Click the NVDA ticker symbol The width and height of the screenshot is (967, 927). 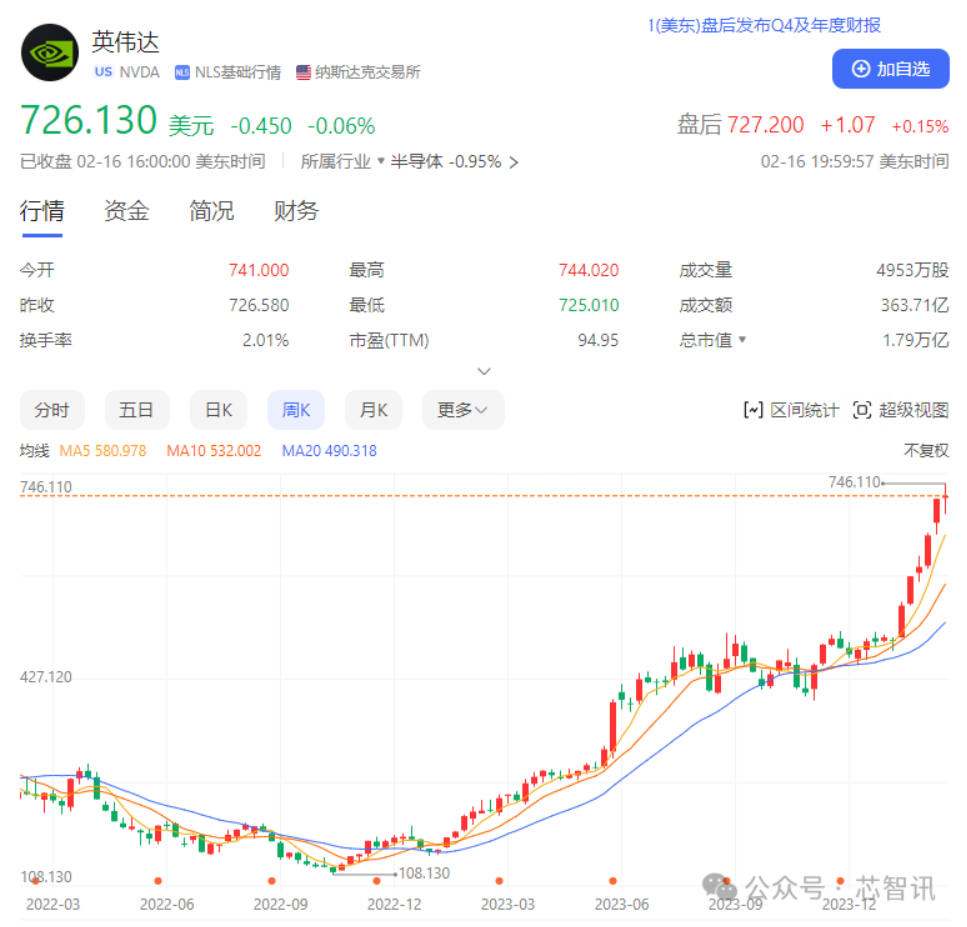point(139,72)
